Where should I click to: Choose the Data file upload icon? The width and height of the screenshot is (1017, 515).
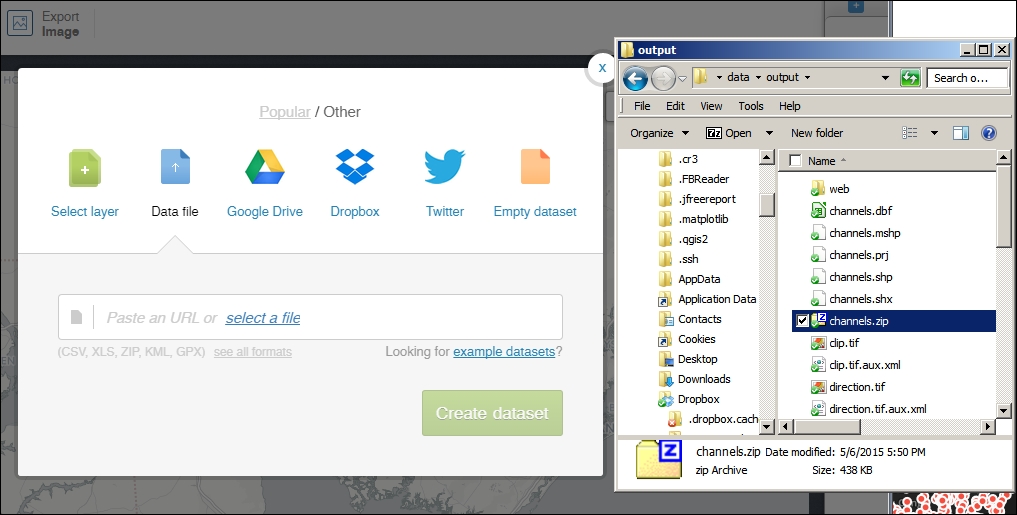point(175,167)
